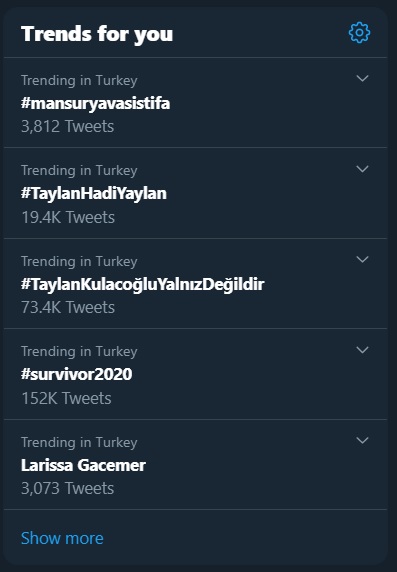Click the 73.4K Tweets label
397x572 pixels.
tap(68, 308)
